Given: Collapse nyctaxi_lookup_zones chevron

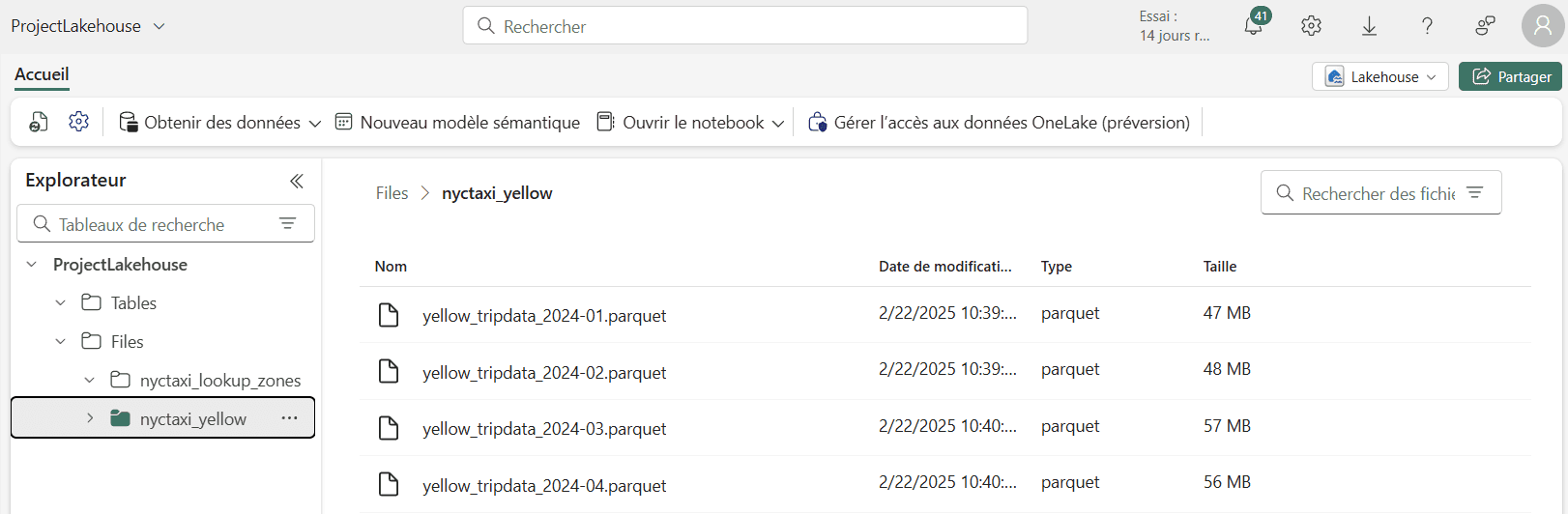Looking at the screenshot, I should (x=90, y=380).
